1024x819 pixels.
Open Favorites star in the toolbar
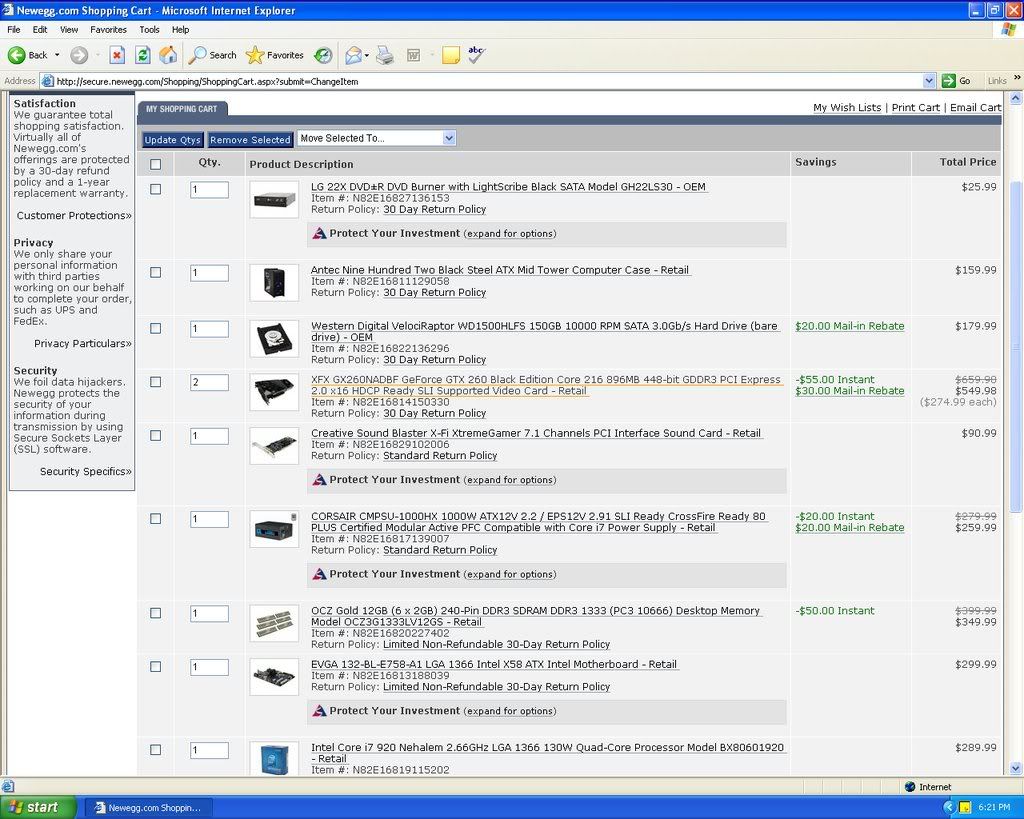[x=274, y=56]
